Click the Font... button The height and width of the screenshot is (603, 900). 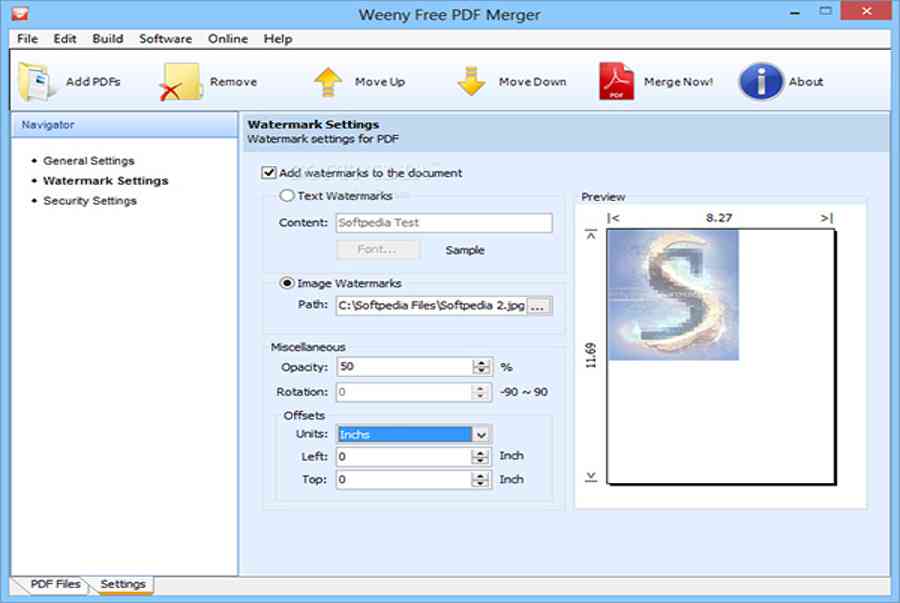[377, 250]
